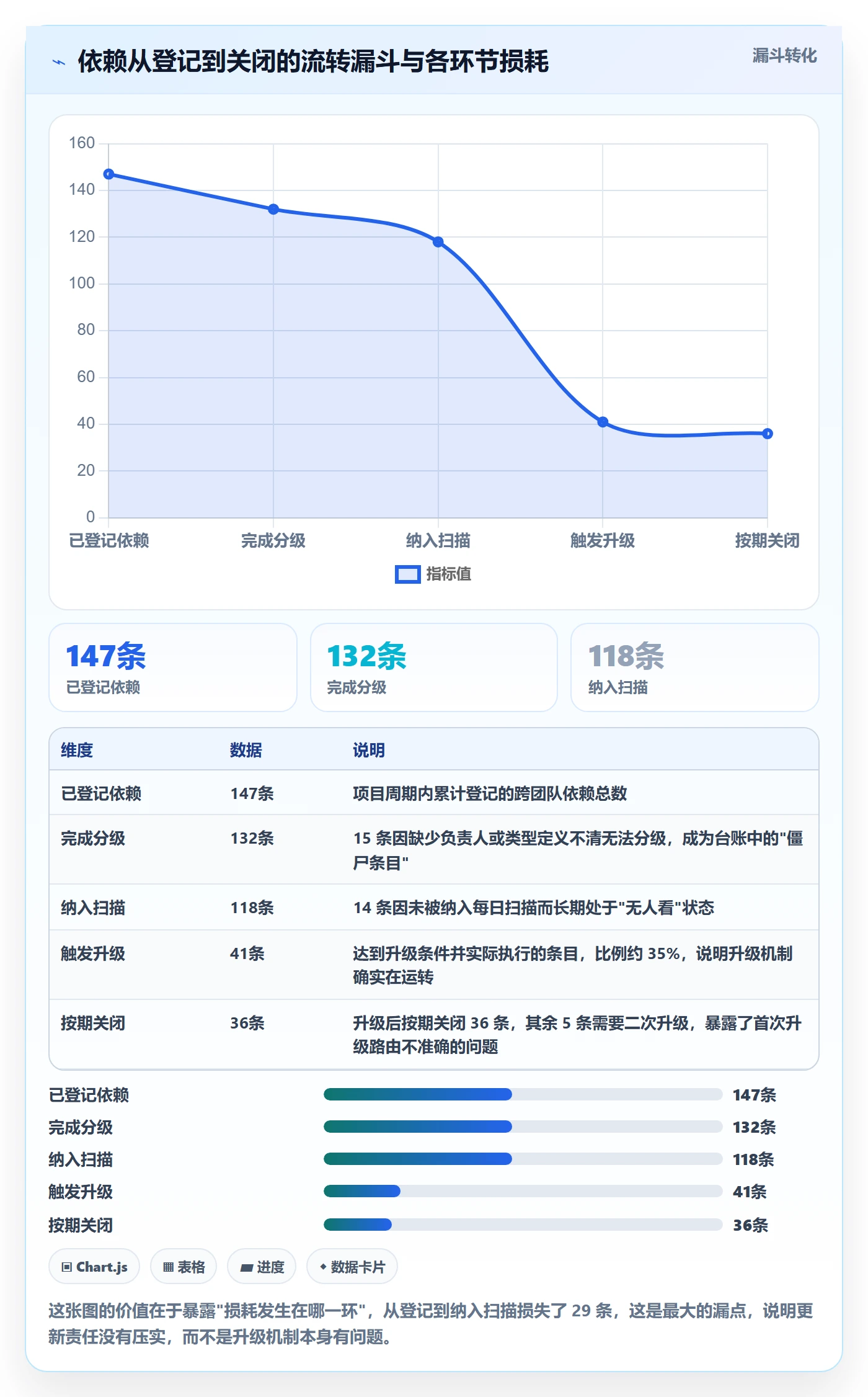This screenshot has height=1397, width=868.
Task: Click the 132条 value beside the progress bar
Action: 755,1127
